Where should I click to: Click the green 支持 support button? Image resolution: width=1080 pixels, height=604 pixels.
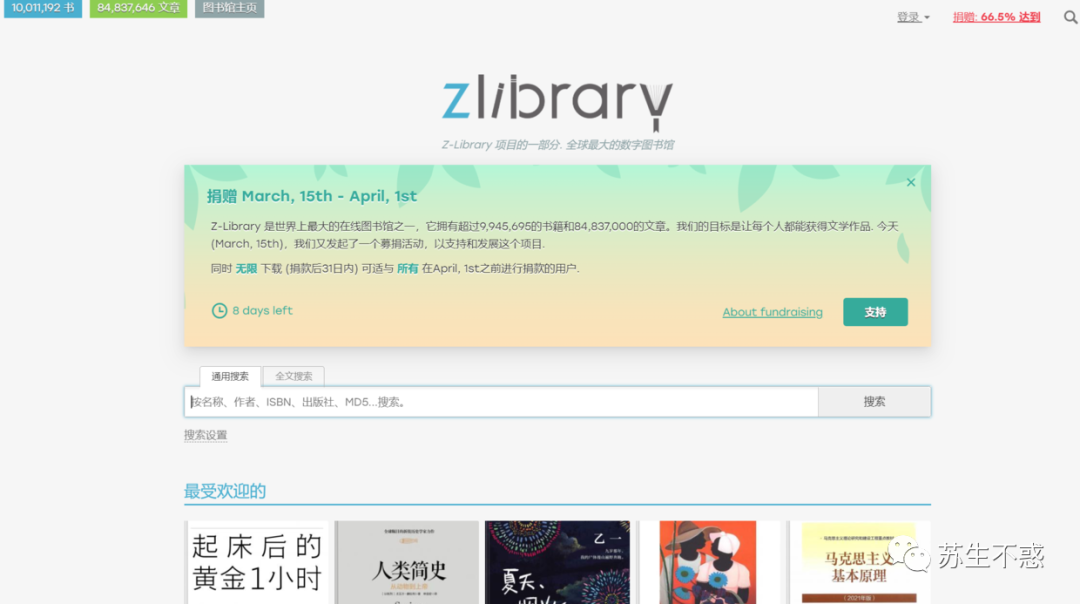[x=875, y=312]
